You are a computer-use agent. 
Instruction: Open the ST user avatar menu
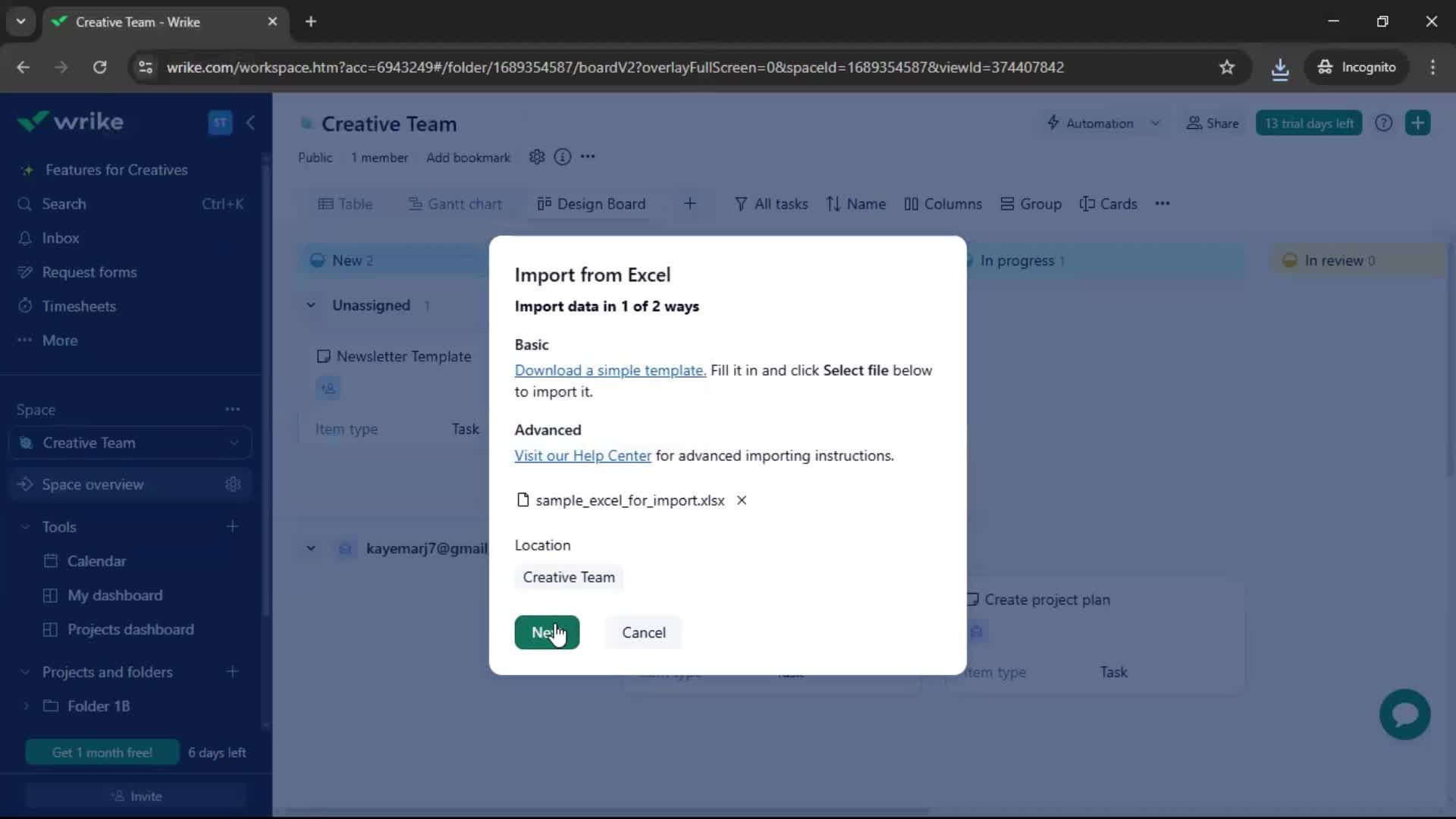pyautogui.click(x=220, y=122)
